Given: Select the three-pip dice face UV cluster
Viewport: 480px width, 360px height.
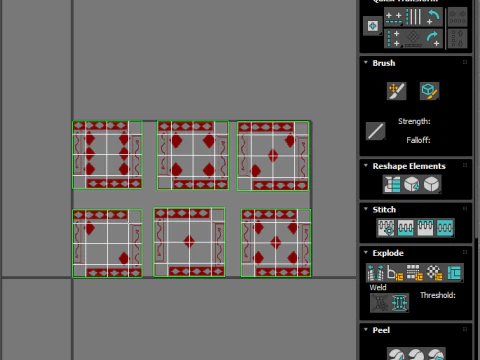Looking at the screenshot, I should coord(273,156).
